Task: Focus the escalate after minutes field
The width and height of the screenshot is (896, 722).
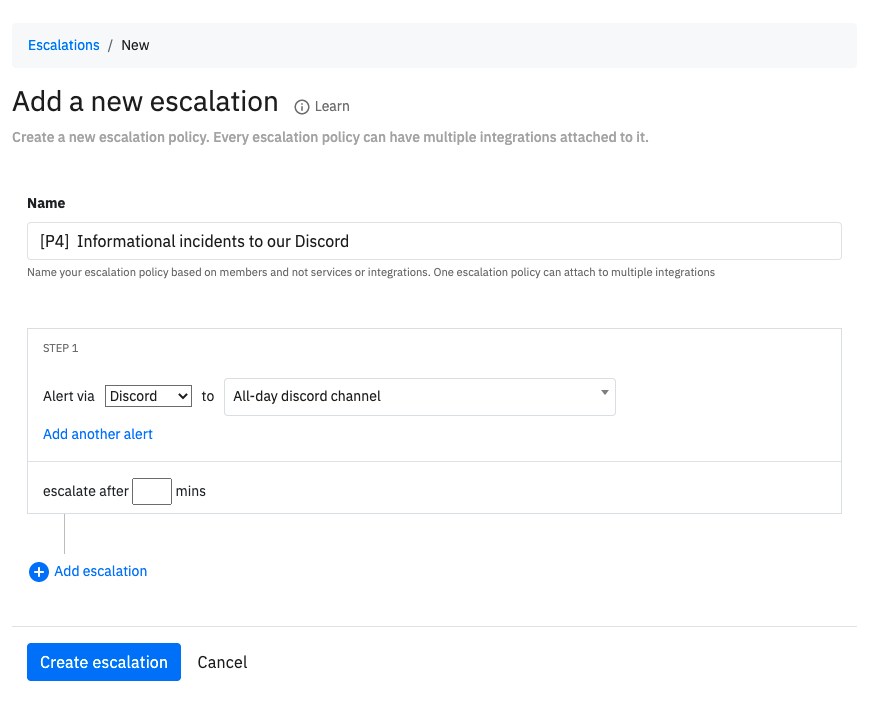Action: (x=152, y=491)
